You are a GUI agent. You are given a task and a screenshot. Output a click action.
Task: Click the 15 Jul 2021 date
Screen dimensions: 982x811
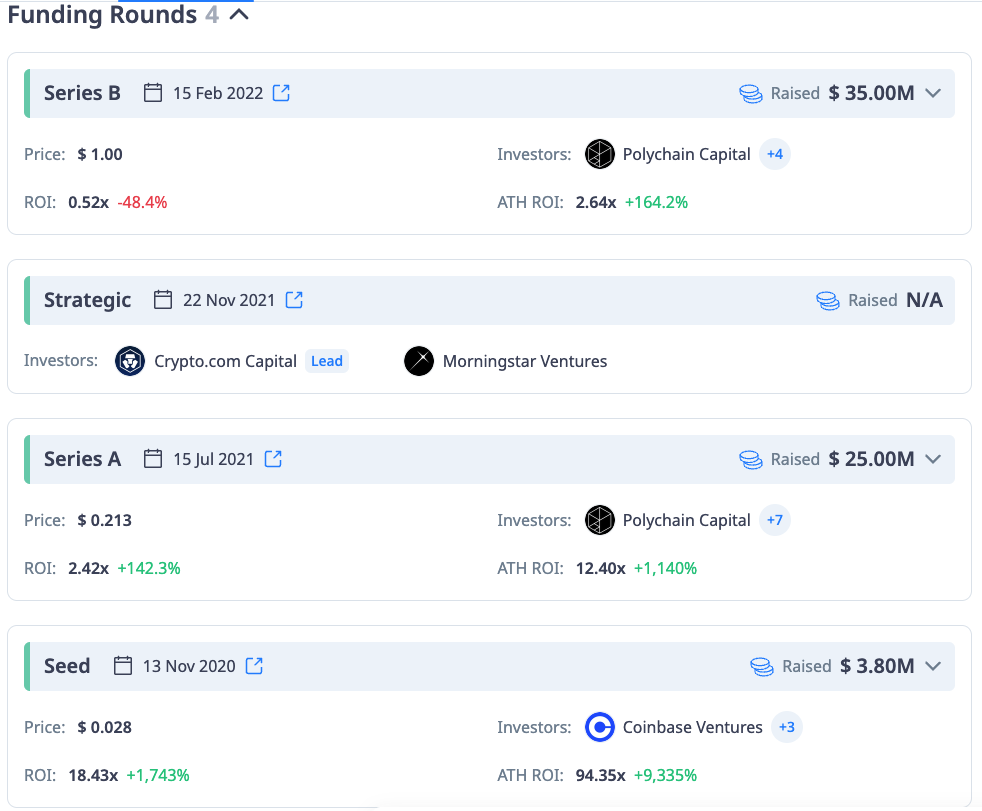[x=214, y=459]
